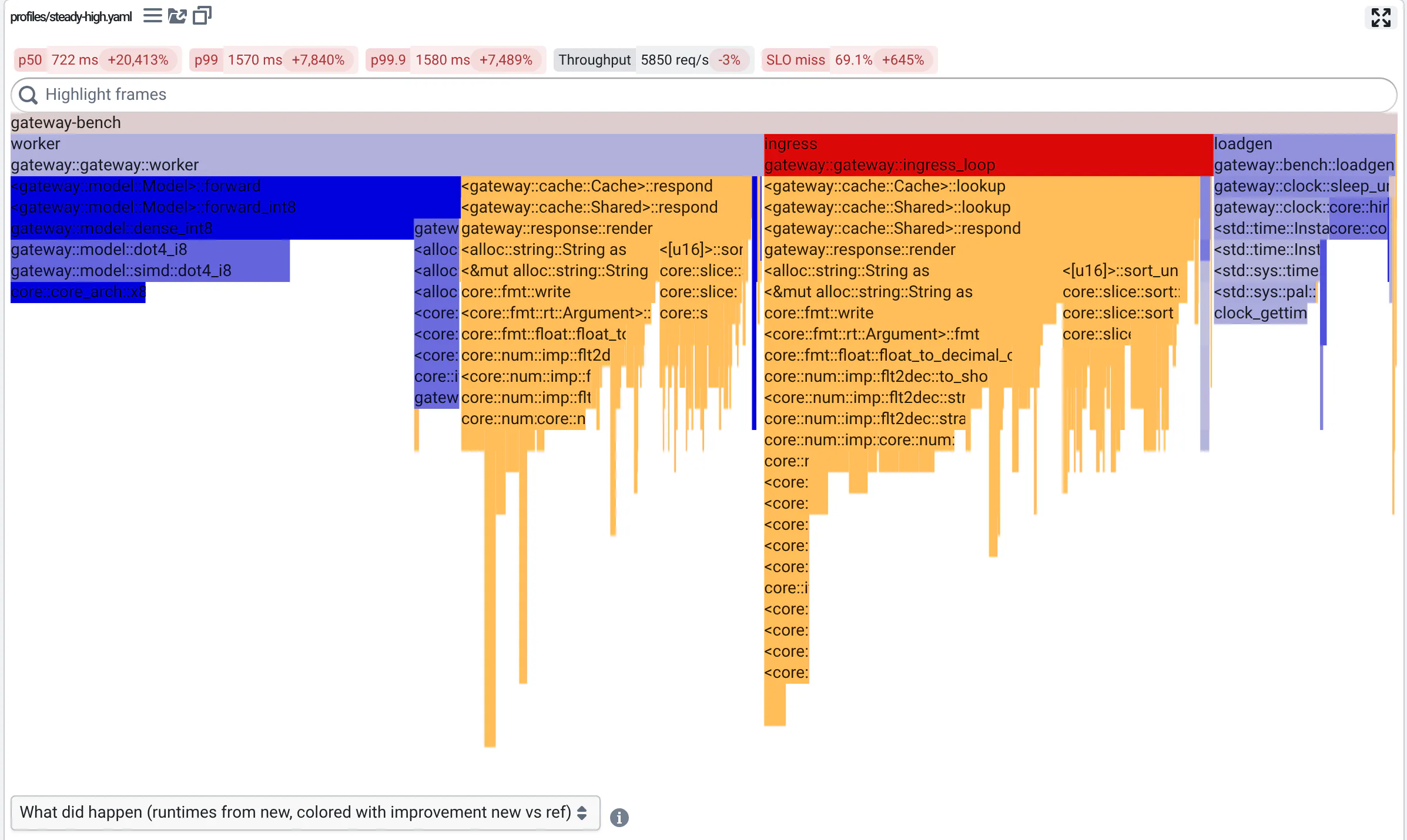This screenshot has width=1407, height=840.
Task: Select the <[u16]>::sort_un frame under ingress
Action: 1124,271
